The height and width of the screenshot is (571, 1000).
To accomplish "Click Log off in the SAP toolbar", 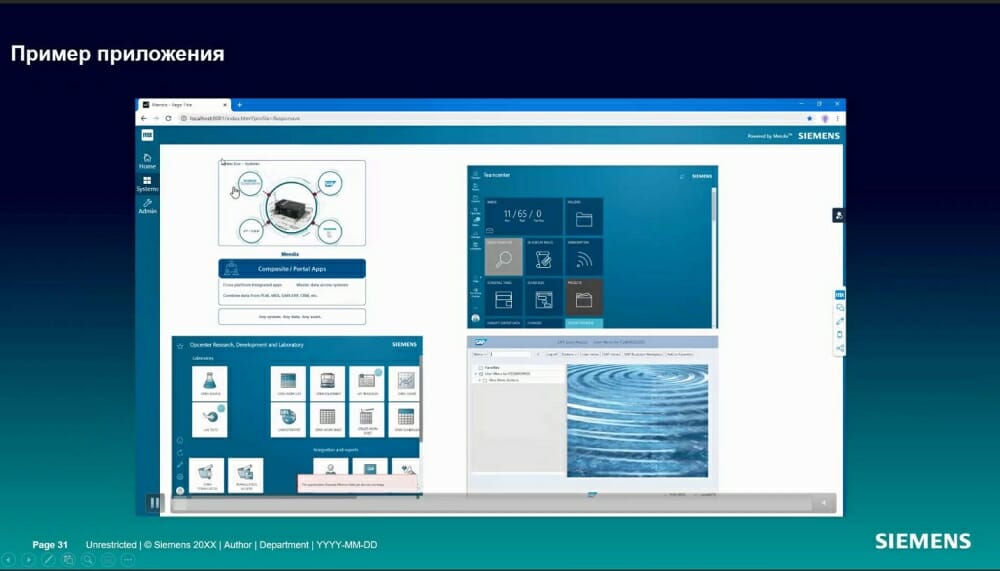I will click(551, 354).
